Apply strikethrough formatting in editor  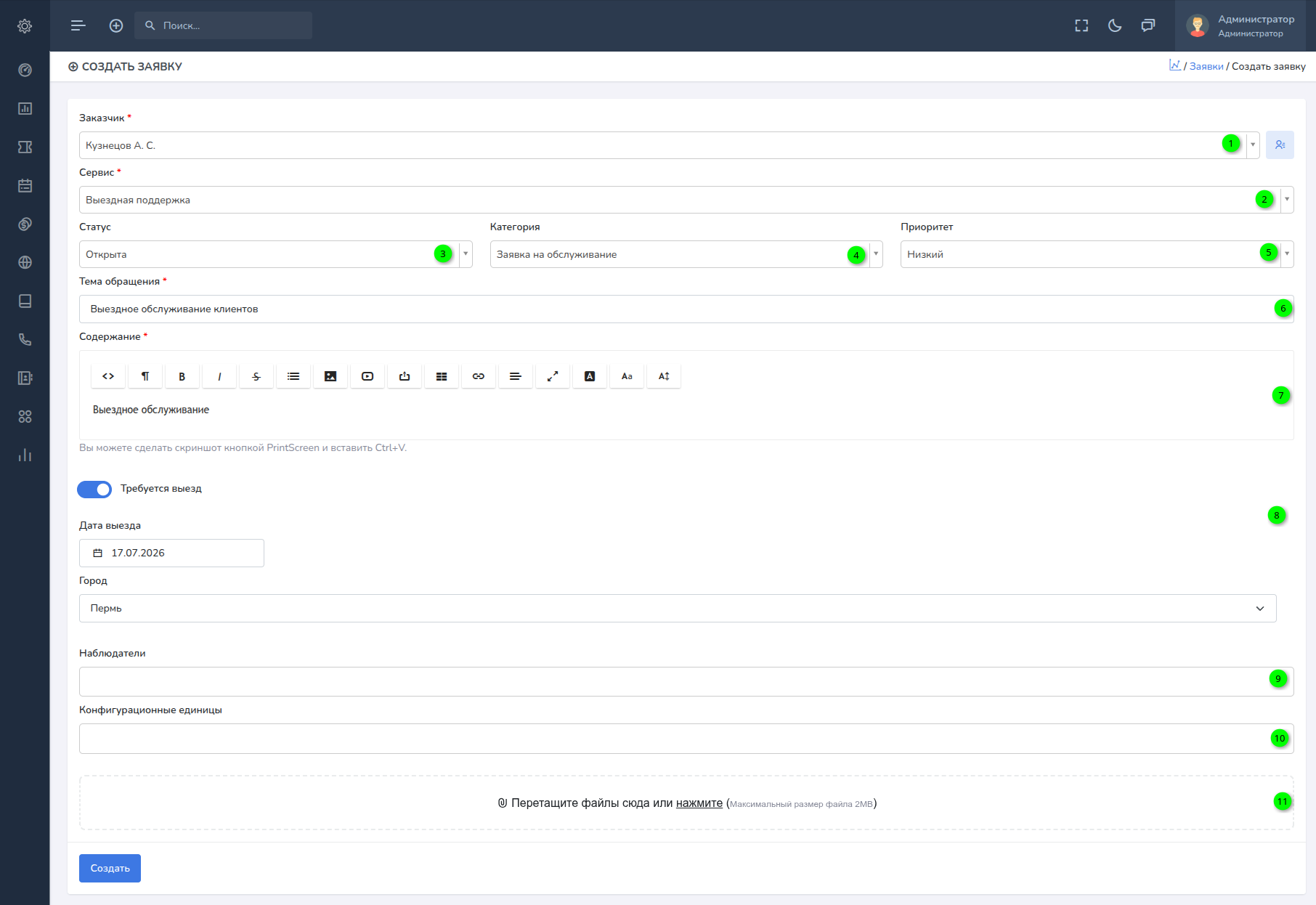pos(256,376)
